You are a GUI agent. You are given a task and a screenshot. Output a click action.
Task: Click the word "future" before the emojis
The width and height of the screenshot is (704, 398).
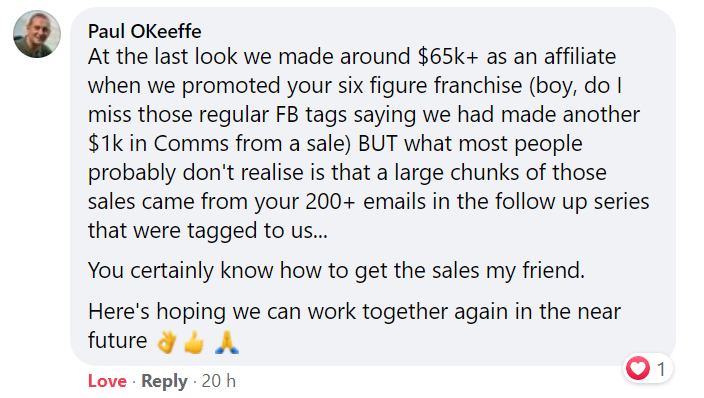pyautogui.click(x=118, y=341)
